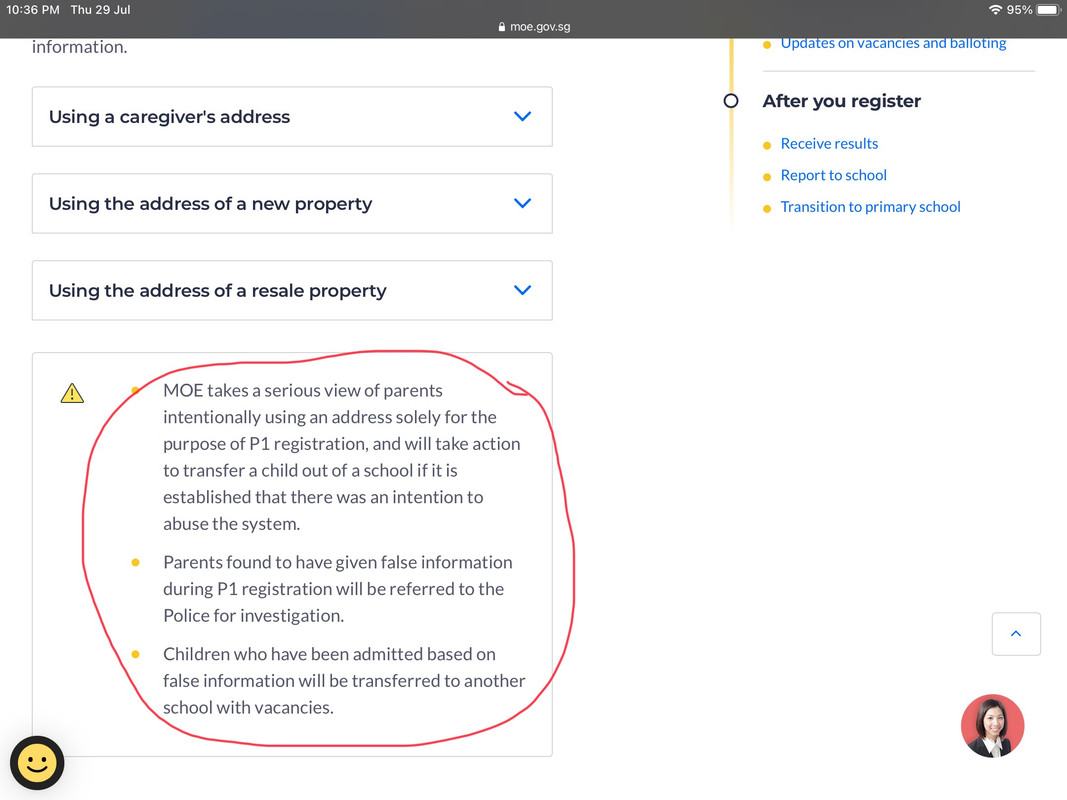Viewport: 1067px width, 800px height.
Task: Click the padlock icon in the address bar
Action: [502, 27]
